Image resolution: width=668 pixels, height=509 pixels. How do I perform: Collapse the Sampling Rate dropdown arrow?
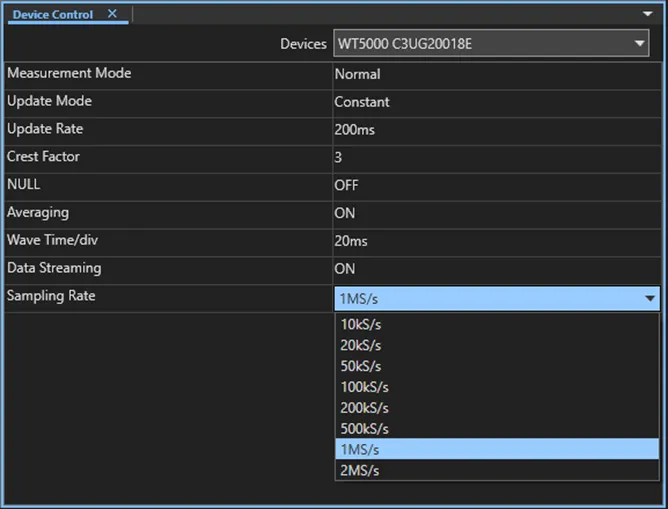pos(650,299)
